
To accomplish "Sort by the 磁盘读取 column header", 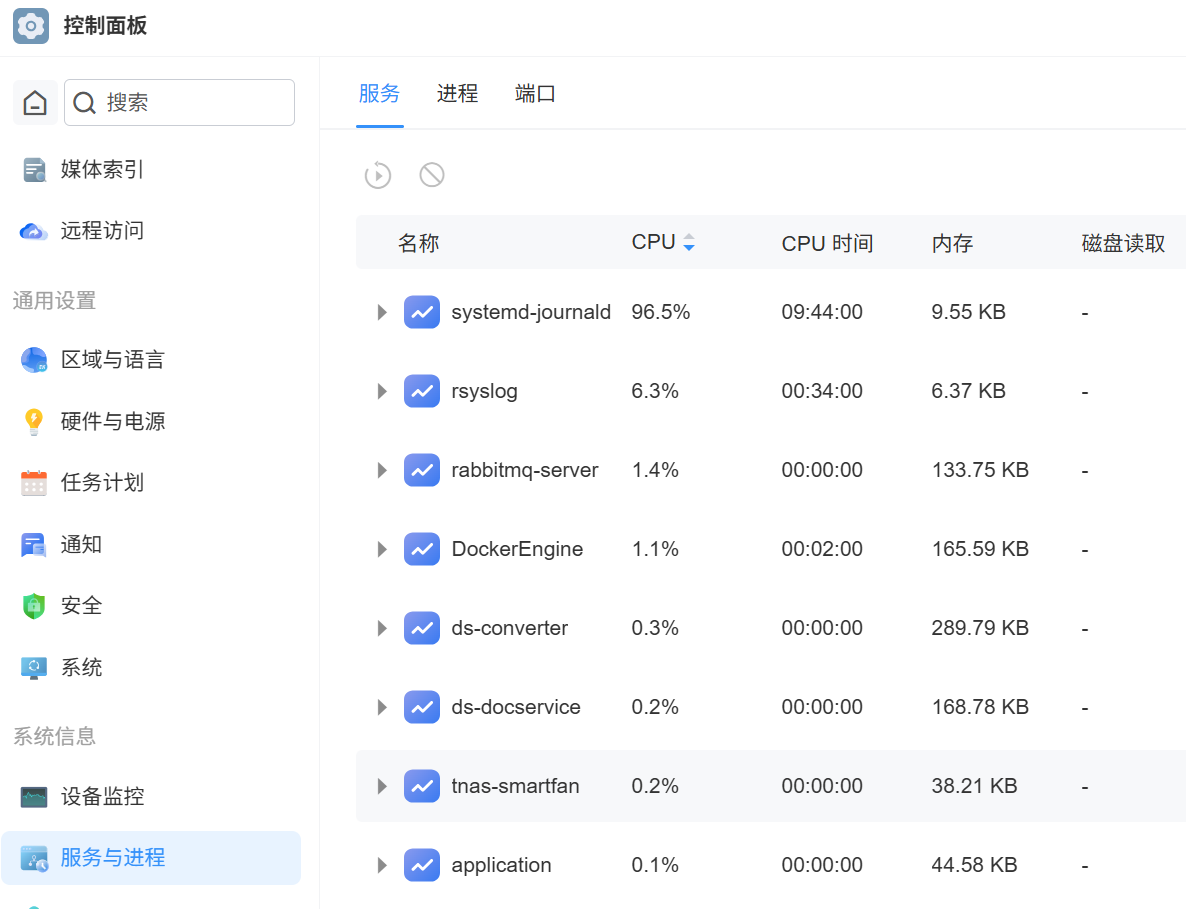I will click(x=1123, y=243).
